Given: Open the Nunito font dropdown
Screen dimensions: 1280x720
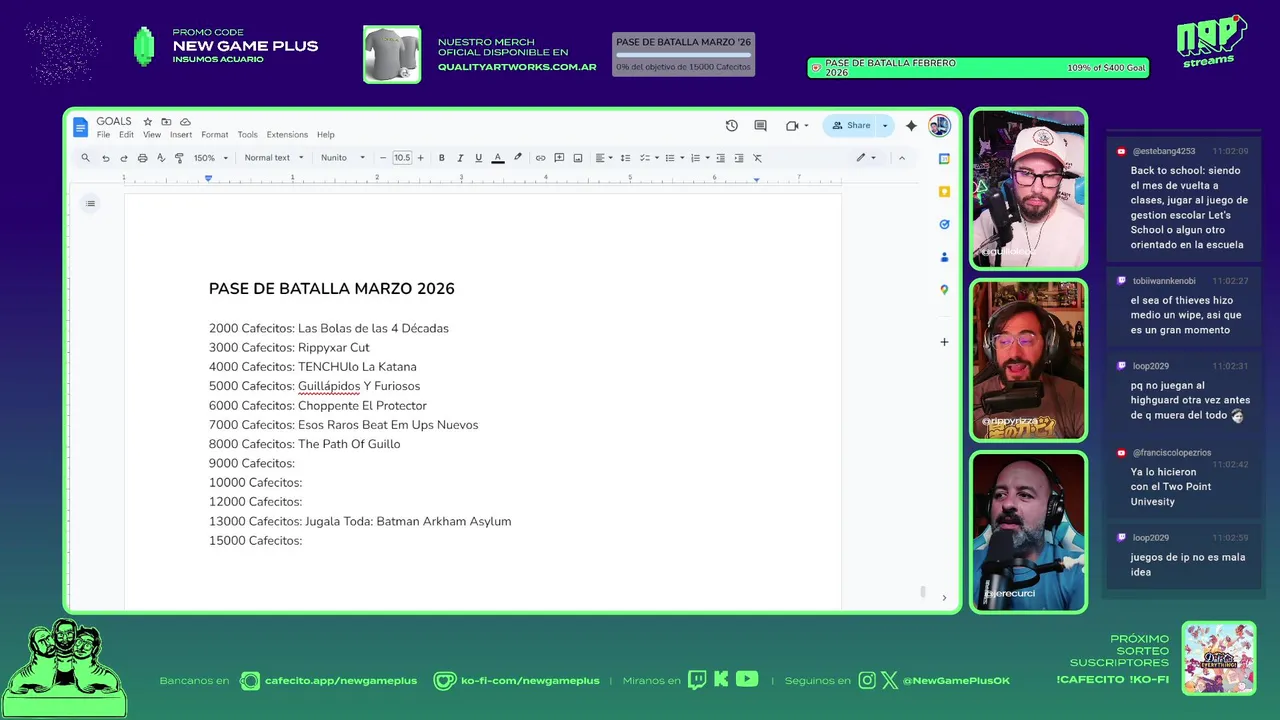Looking at the screenshot, I should click(341, 158).
